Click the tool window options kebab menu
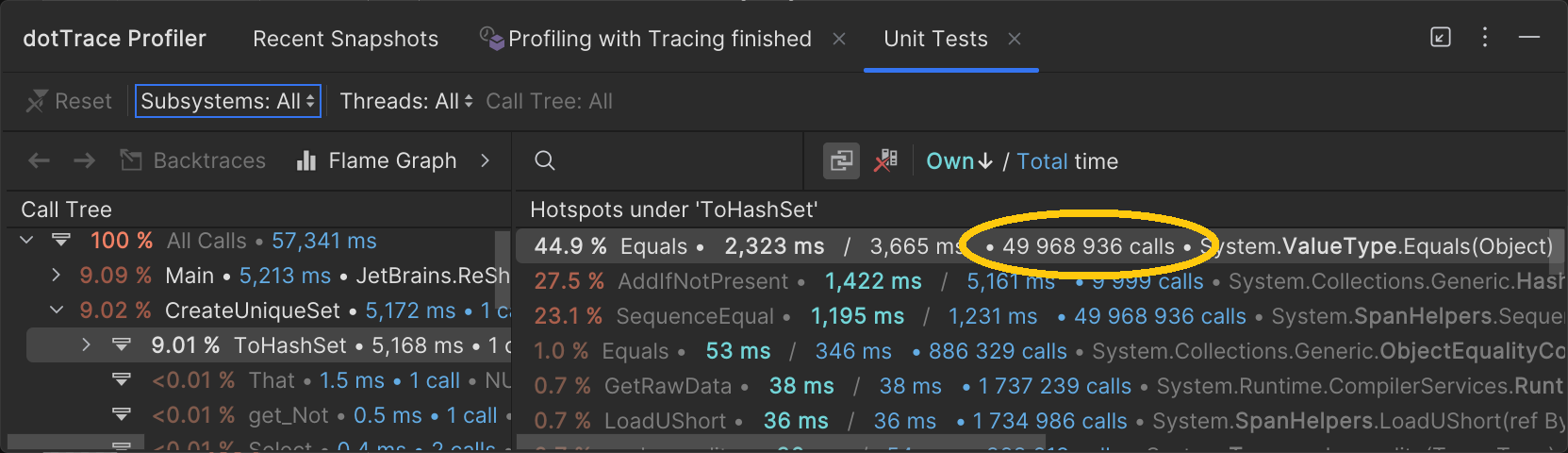Viewport: 1568px width, 453px height. 1484,38
